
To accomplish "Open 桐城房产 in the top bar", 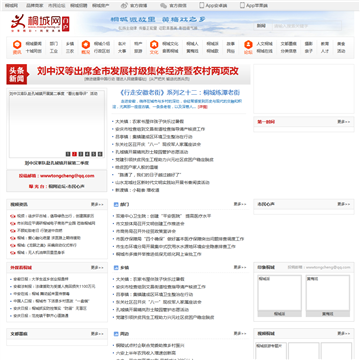I will tap(101, 6).
